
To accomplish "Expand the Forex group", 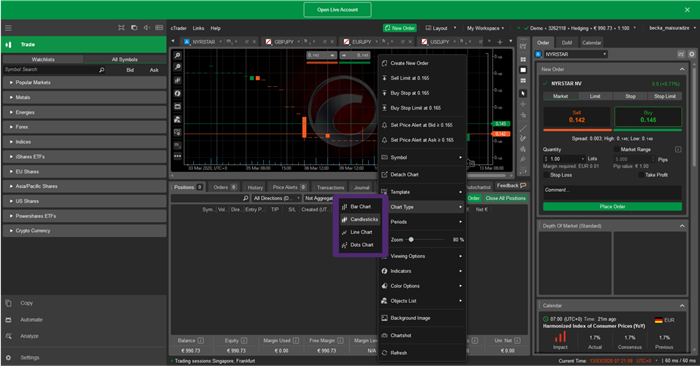I will pos(84,127).
